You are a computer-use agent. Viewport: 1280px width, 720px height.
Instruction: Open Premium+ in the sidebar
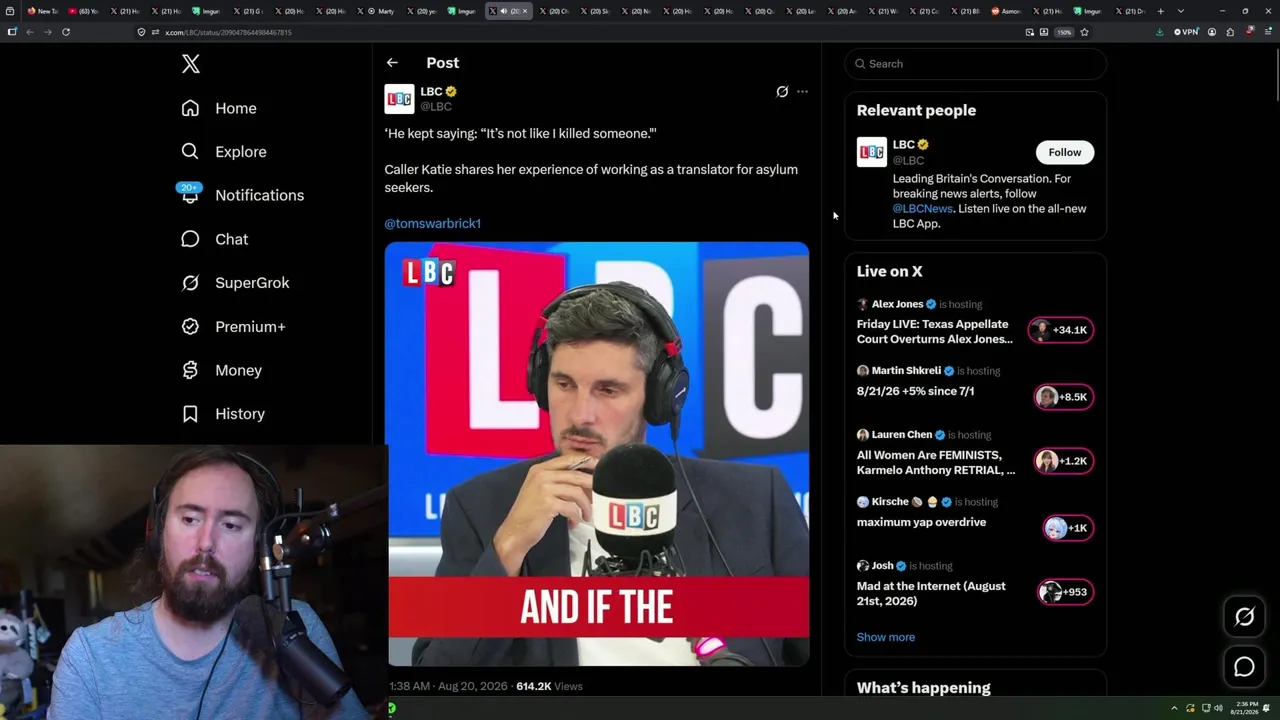pyautogui.click(x=234, y=327)
